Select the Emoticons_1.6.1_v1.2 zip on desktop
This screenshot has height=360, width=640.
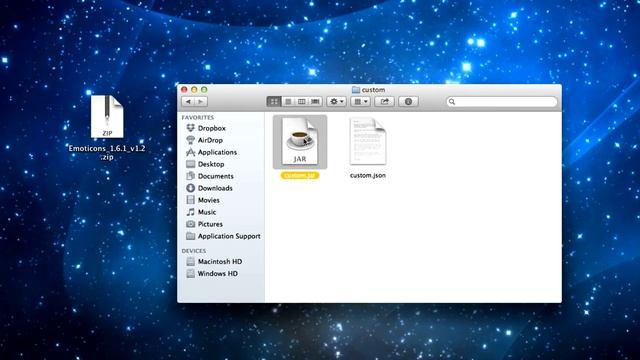click(x=107, y=117)
